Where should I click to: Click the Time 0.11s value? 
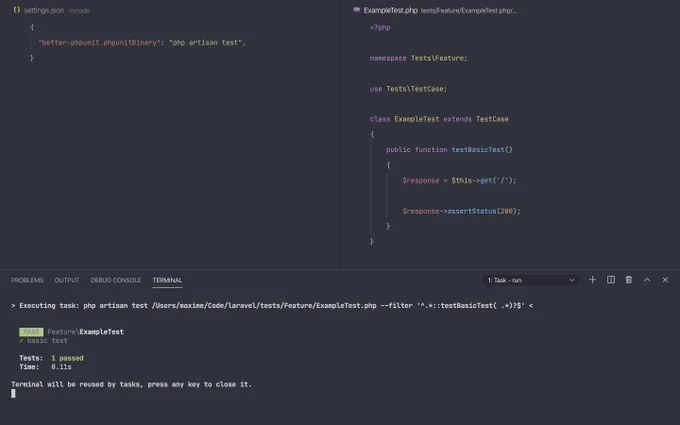pyautogui.click(x=61, y=367)
